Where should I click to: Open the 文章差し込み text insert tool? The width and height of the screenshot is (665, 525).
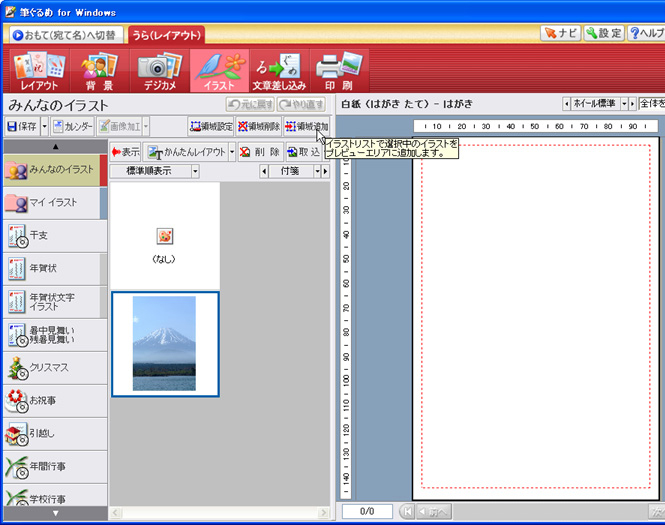pyautogui.click(x=277, y=71)
